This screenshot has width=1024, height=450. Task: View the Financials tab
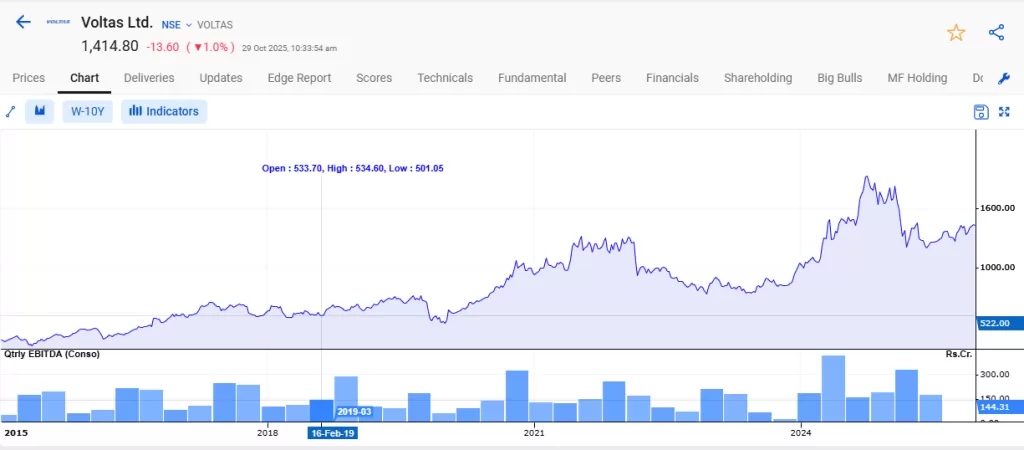tap(672, 78)
